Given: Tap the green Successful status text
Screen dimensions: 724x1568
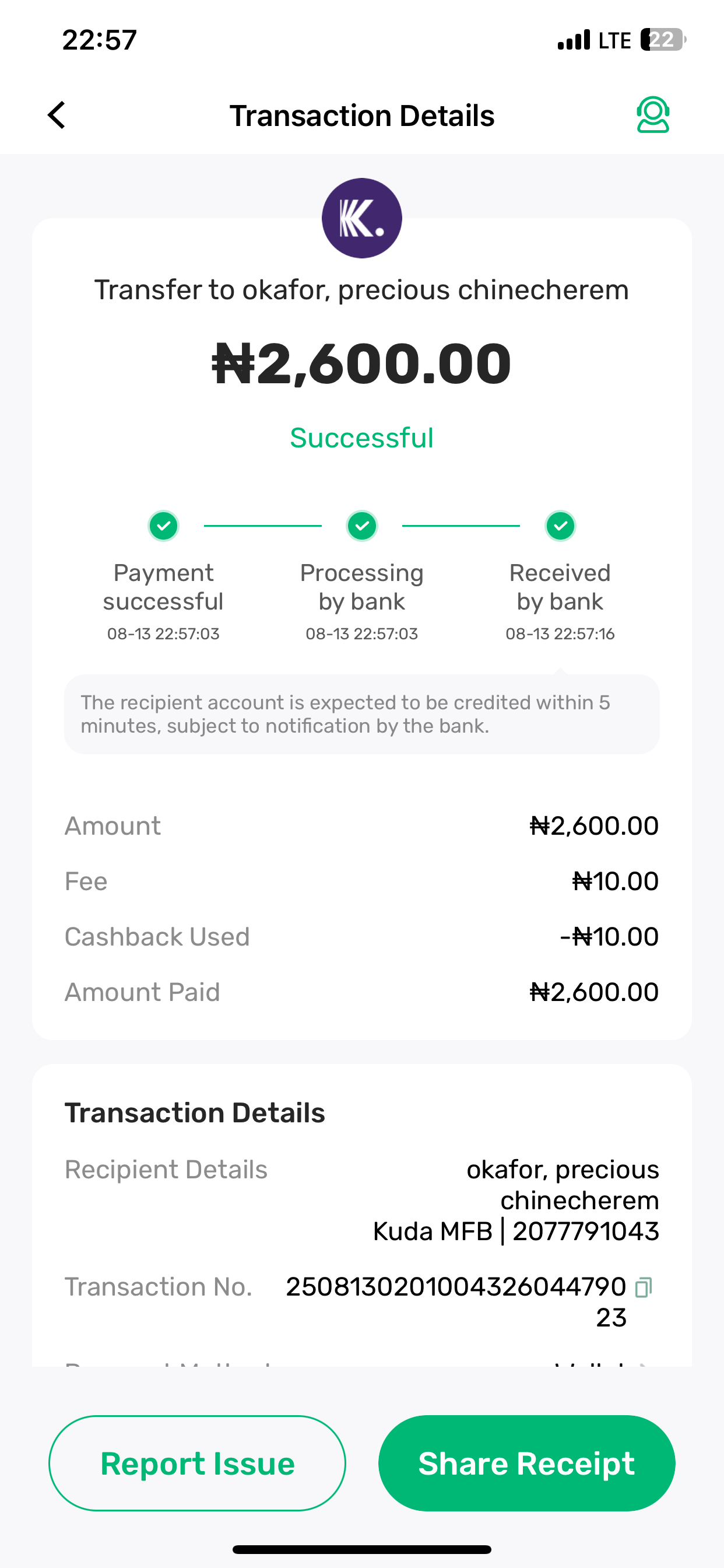Looking at the screenshot, I should [361, 437].
